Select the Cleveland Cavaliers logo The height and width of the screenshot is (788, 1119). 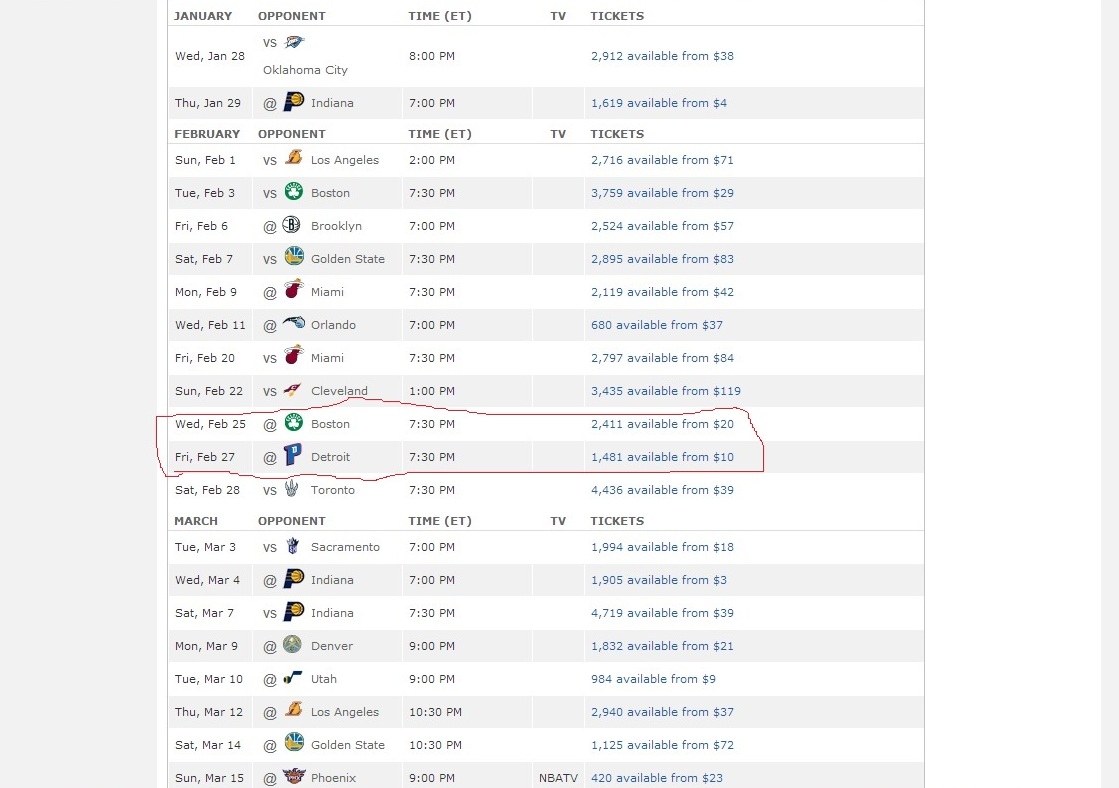[x=292, y=390]
